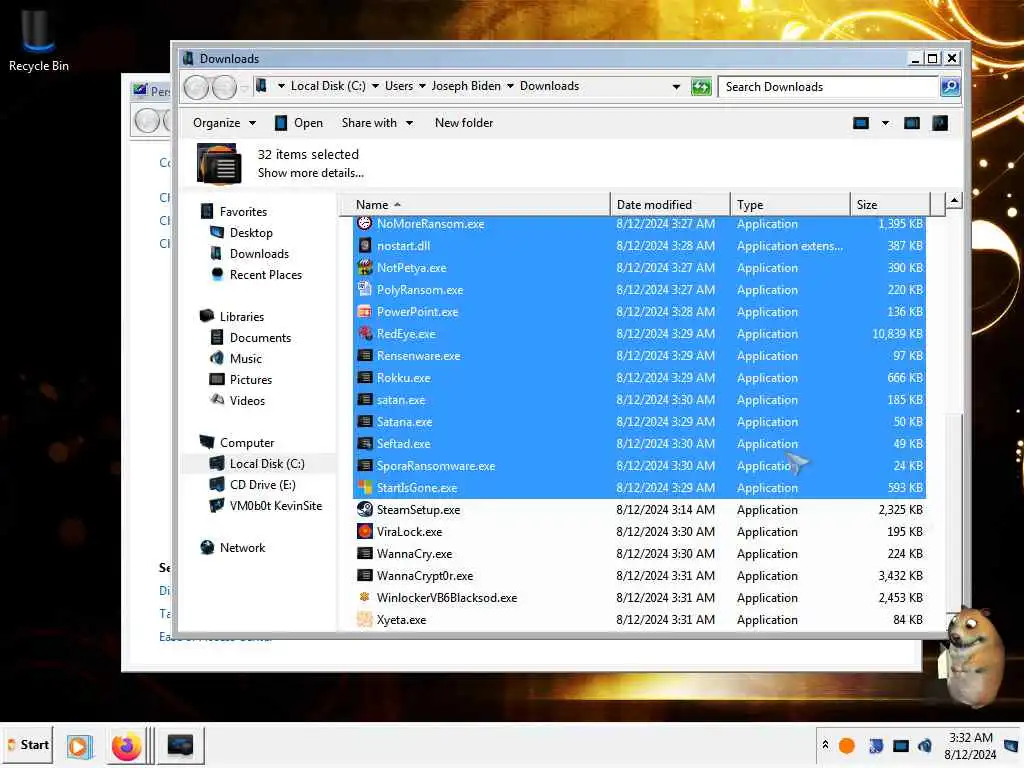Open the media player taskbar icon
The height and width of the screenshot is (768, 1024).
(79, 746)
